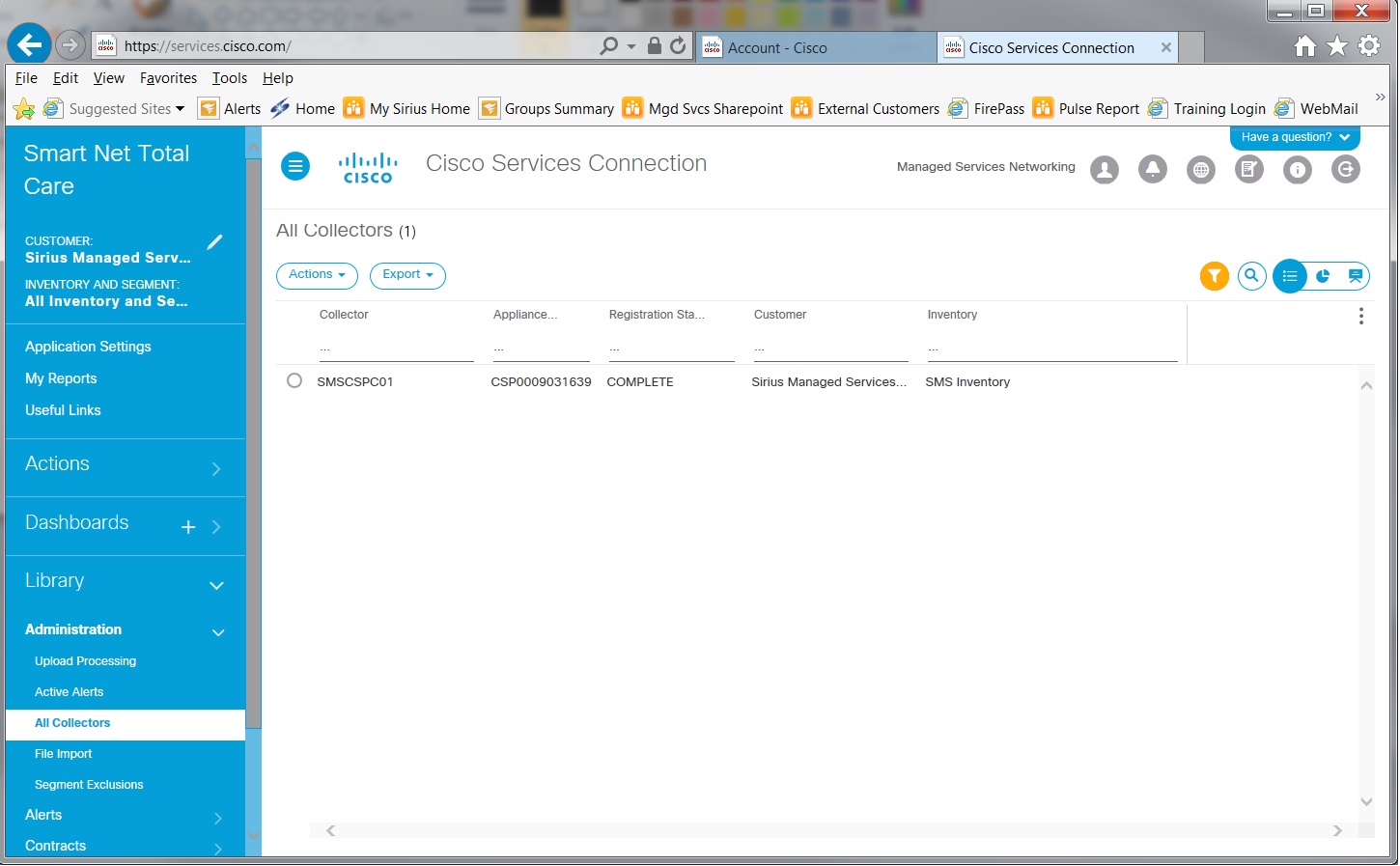Viewport: 1400px width, 866px height.
Task: Click the logout arrow icon
Action: (1345, 170)
